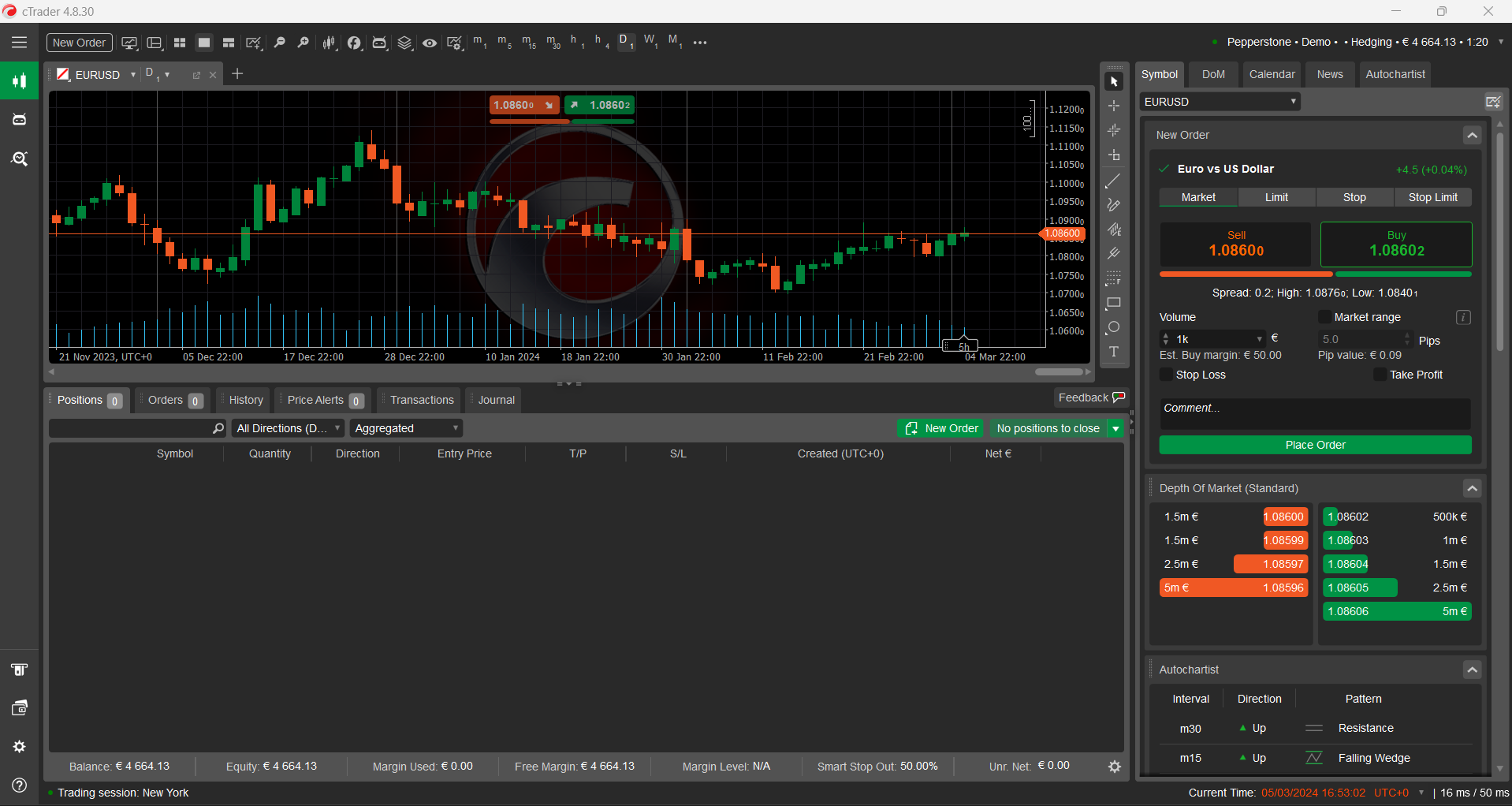Tick the Market range checkbox

coord(1324,317)
